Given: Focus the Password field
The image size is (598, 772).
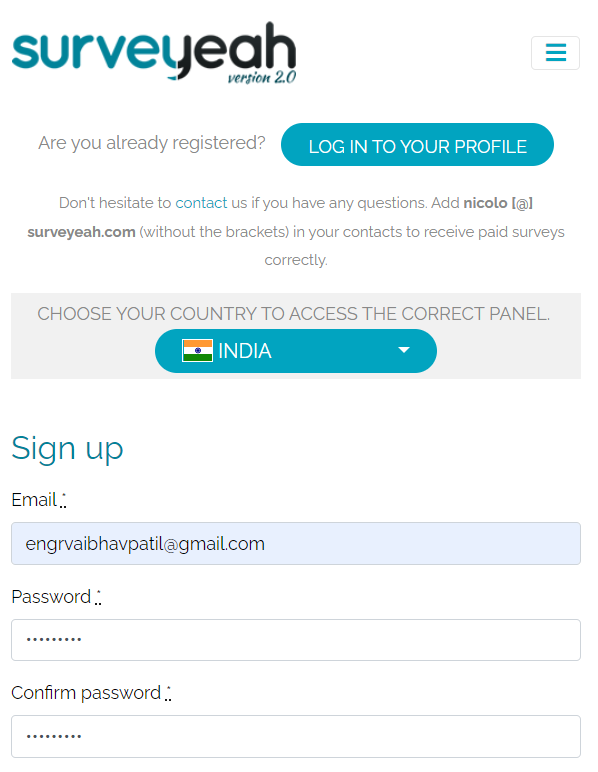Looking at the screenshot, I should click(296, 640).
